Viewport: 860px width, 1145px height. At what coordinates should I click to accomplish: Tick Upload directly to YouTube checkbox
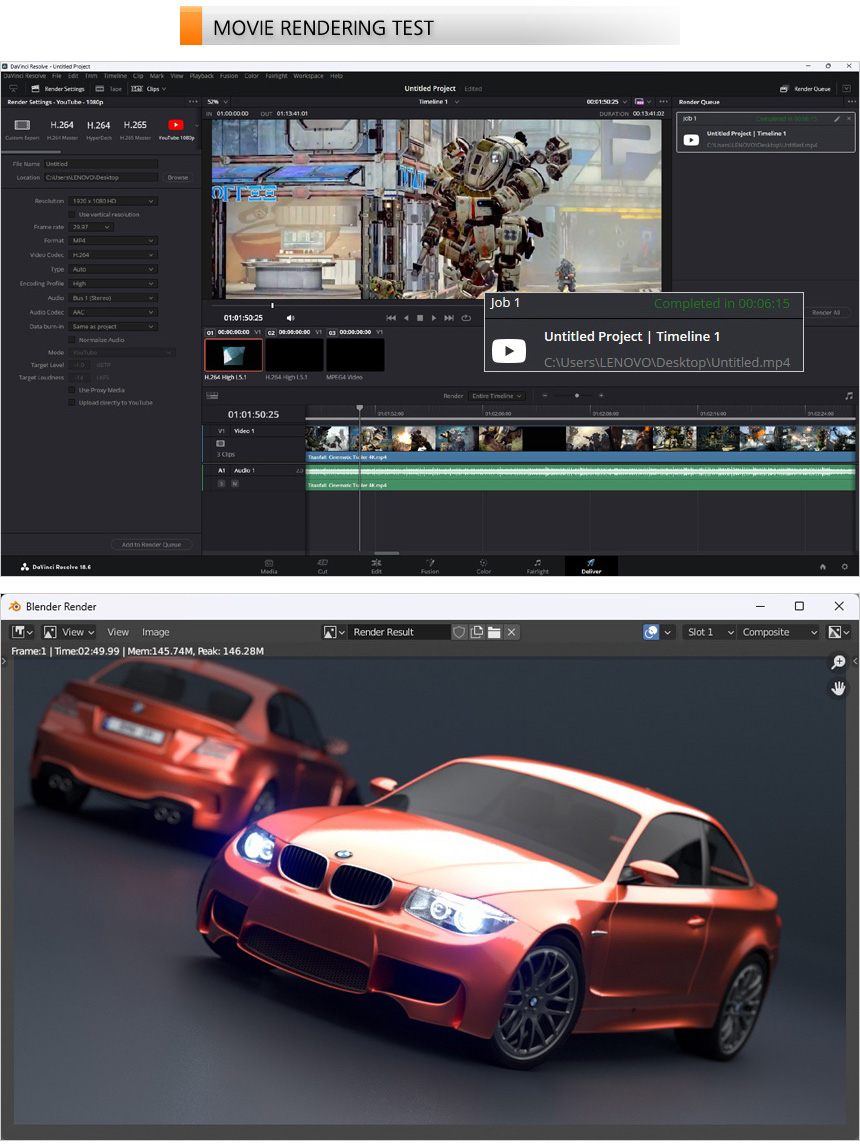point(72,403)
